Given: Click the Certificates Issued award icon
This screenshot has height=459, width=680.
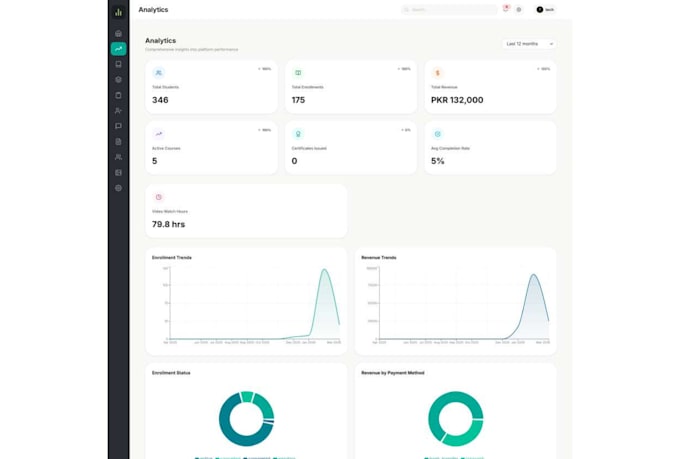Looking at the screenshot, I should pyautogui.click(x=298, y=134).
